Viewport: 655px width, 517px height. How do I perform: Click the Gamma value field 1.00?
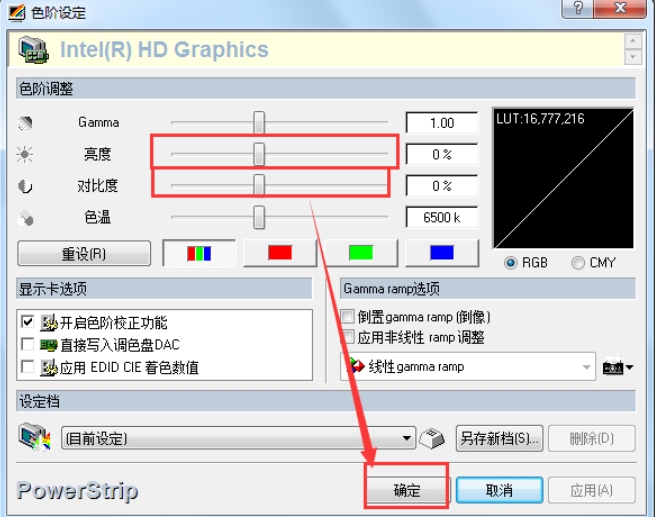(442, 123)
